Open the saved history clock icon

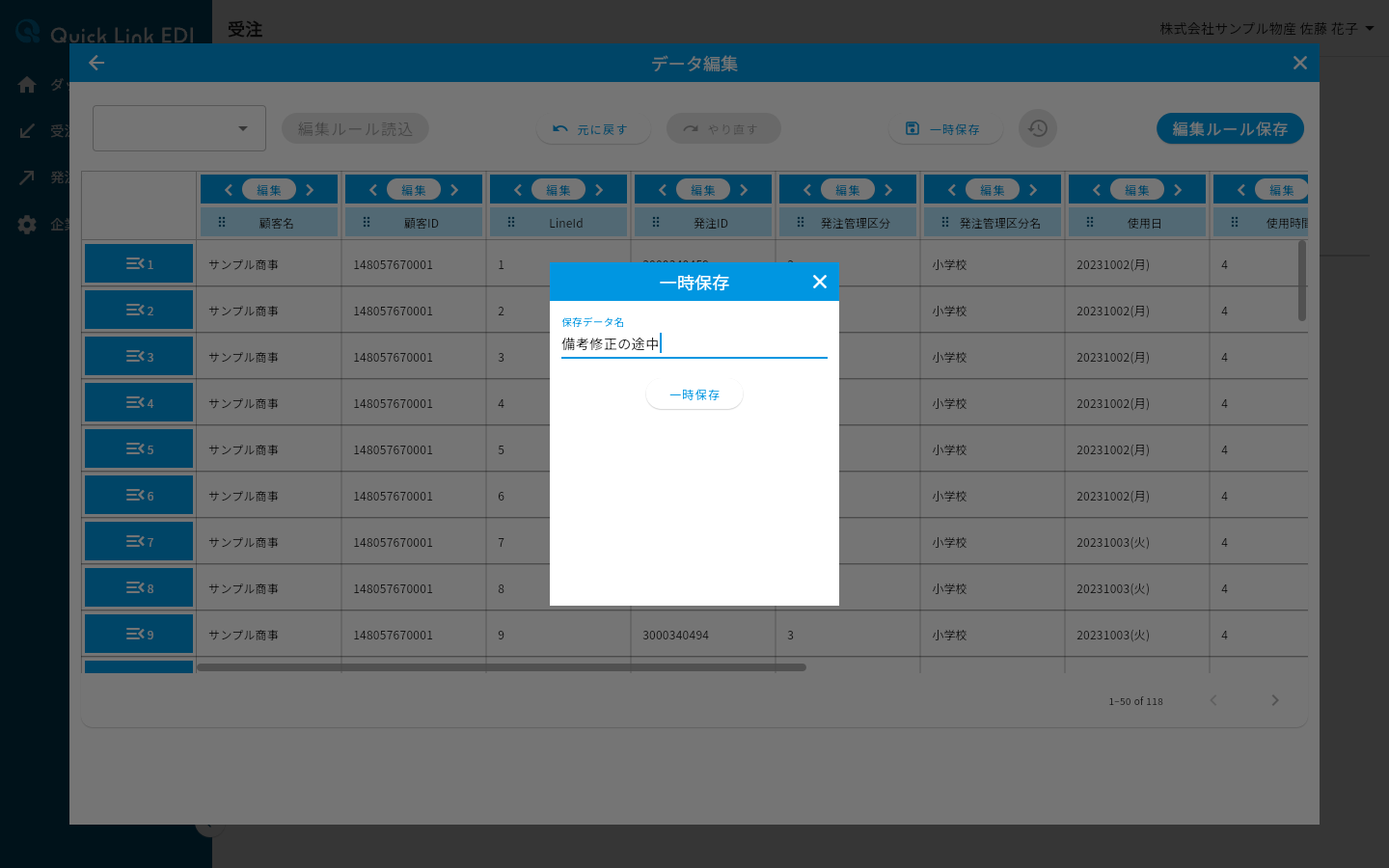click(x=1038, y=128)
